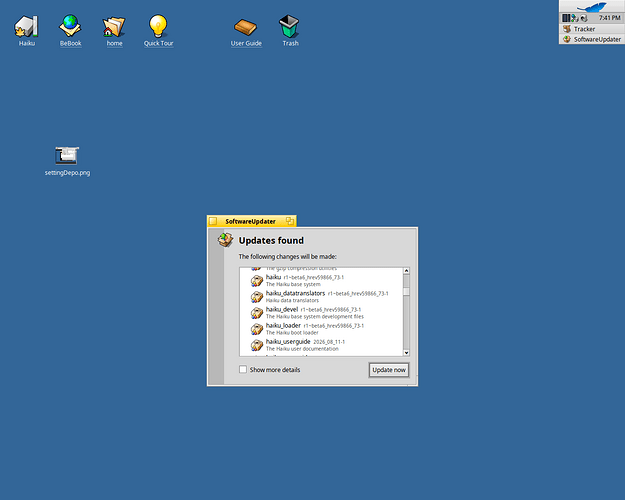The width and height of the screenshot is (625, 500).
Task: Click the SoftwareUpdater window zoom button
Action: coord(290,221)
